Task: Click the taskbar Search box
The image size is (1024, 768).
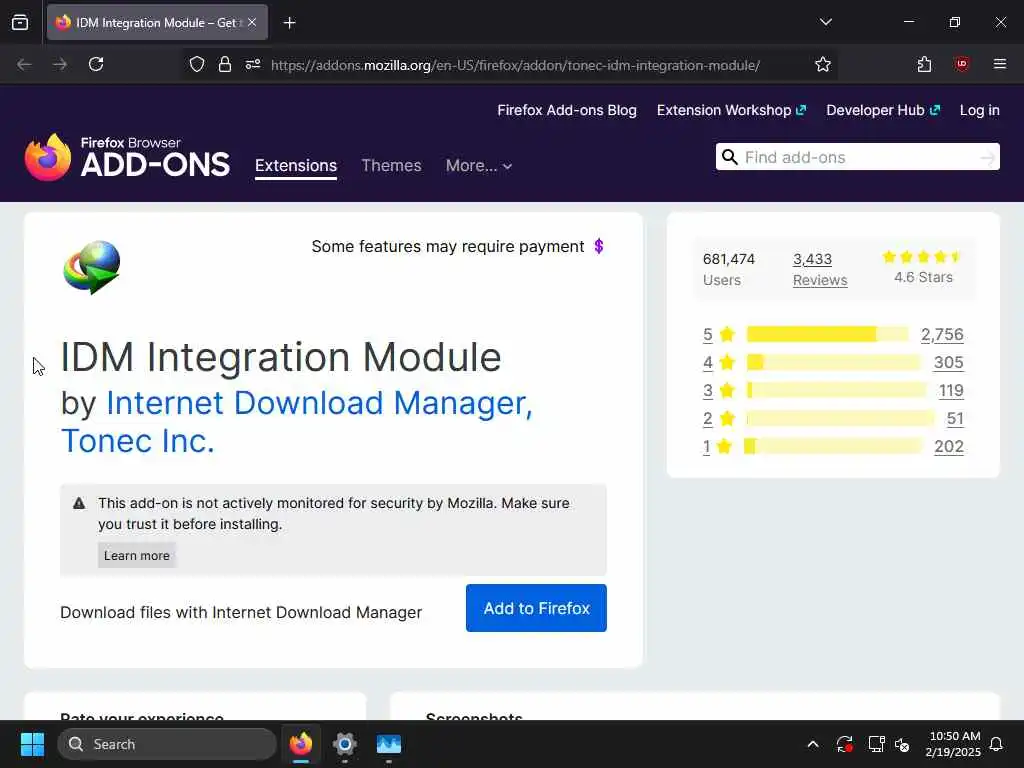Action: pos(167,744)
